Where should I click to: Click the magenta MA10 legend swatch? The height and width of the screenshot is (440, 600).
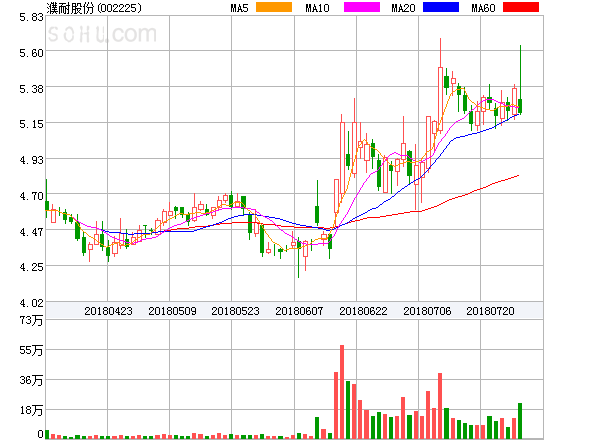[x=362, y=7]
